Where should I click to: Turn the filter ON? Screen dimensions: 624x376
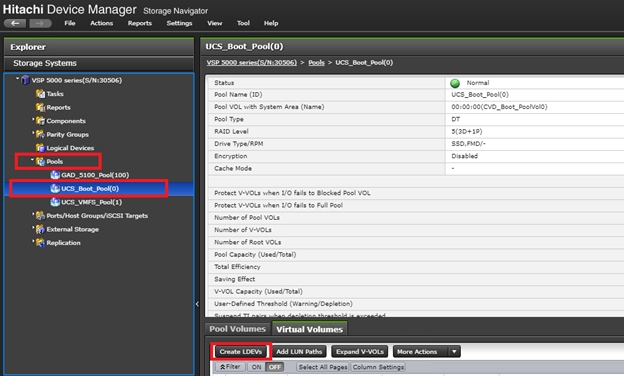[257, 367]
